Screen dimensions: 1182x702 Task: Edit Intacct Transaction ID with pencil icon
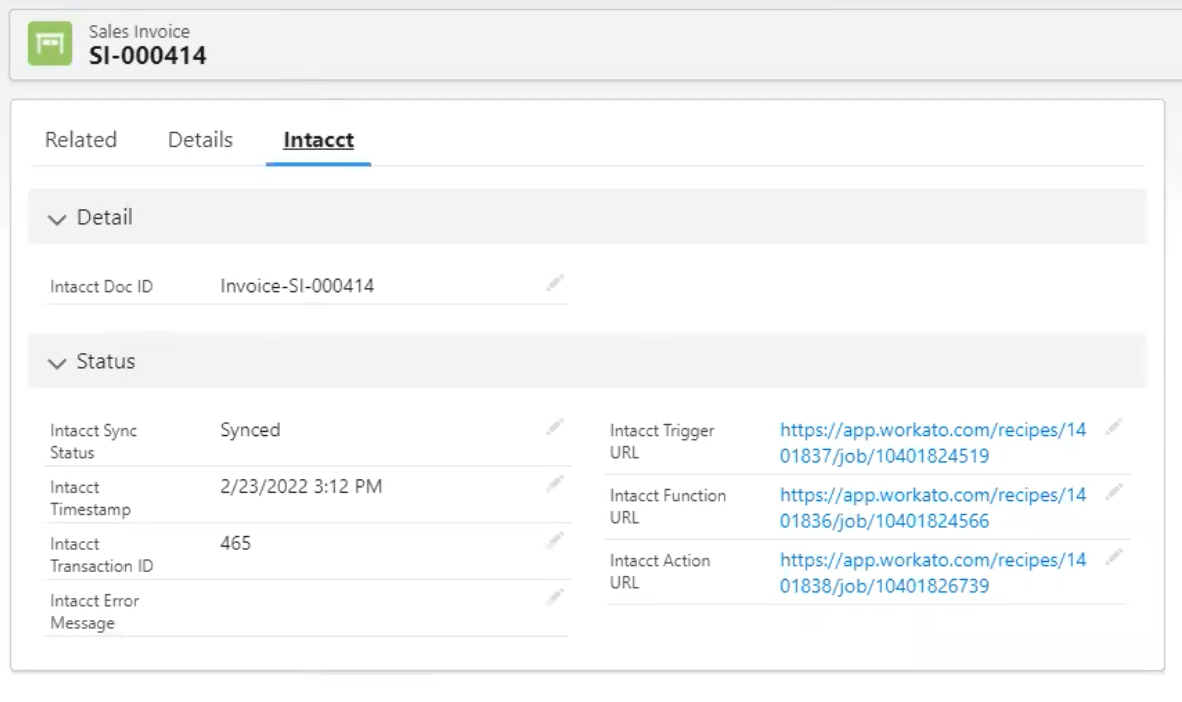point(555,540)
